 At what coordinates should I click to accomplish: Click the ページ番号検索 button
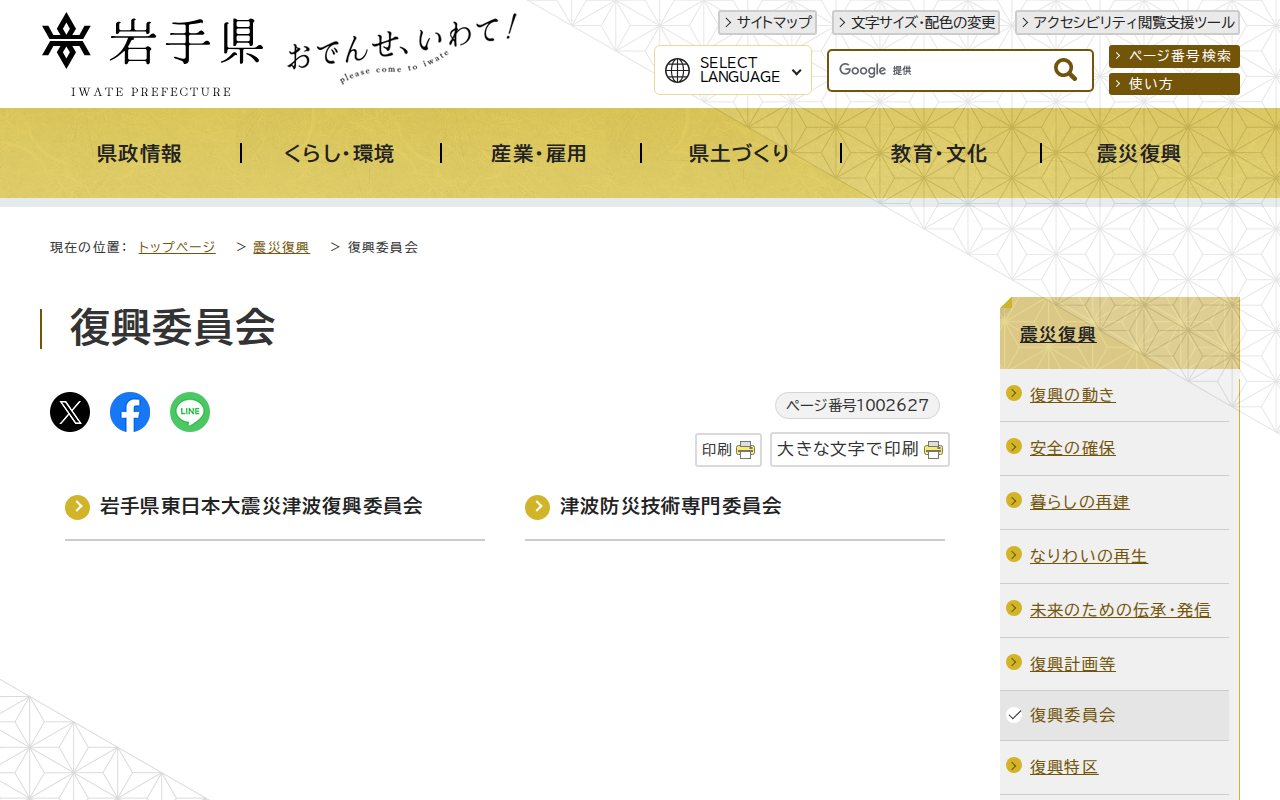[x=1173, y=56]
